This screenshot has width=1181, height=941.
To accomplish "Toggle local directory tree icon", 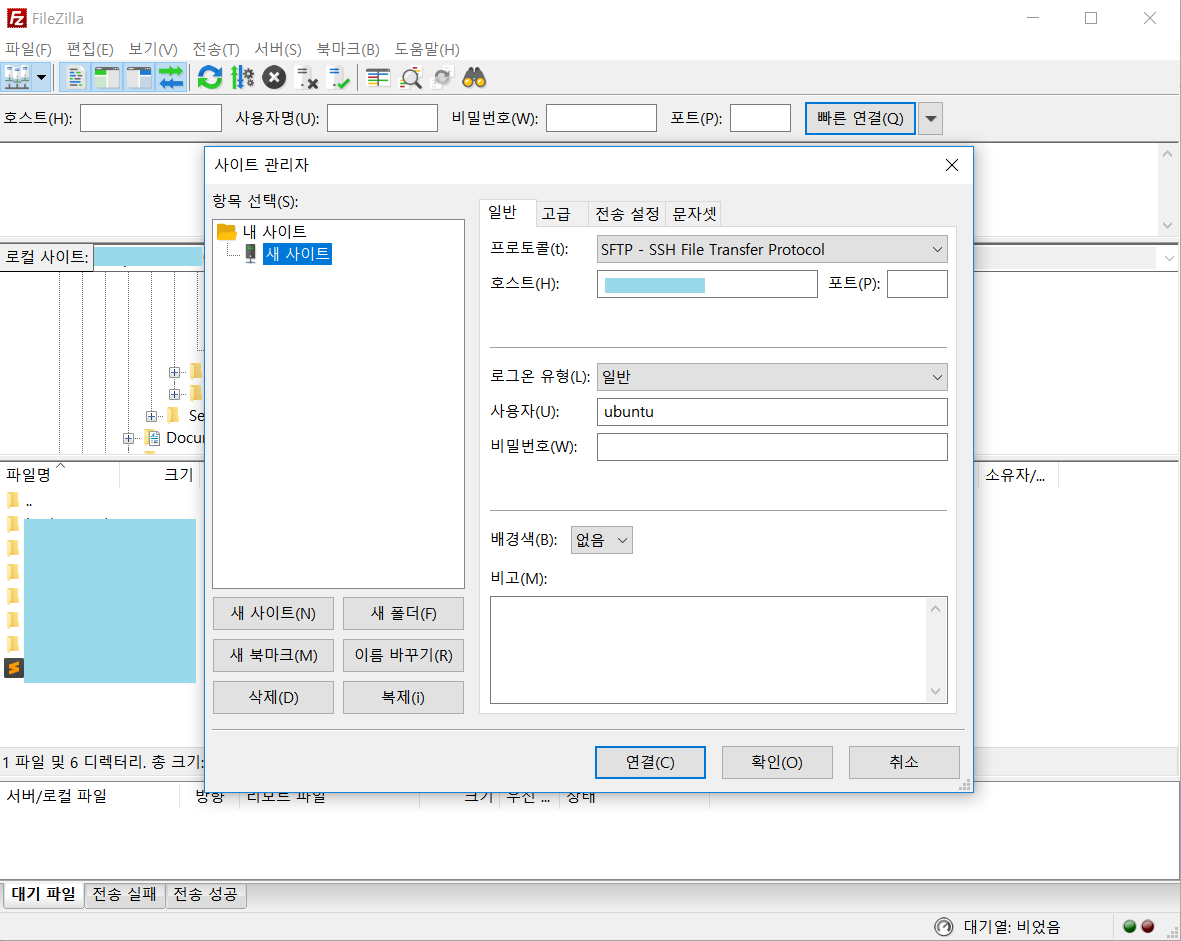I will [107, 78].
